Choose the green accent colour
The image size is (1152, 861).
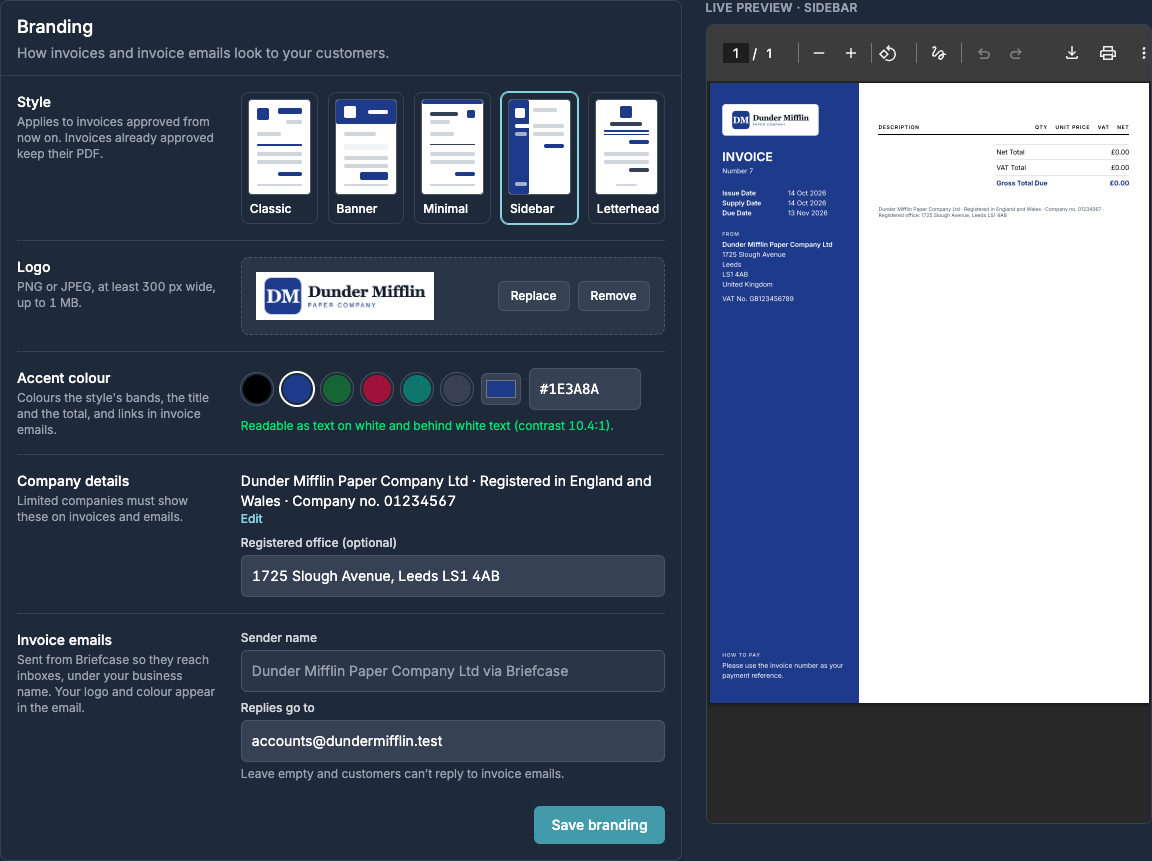coord(337,389)
